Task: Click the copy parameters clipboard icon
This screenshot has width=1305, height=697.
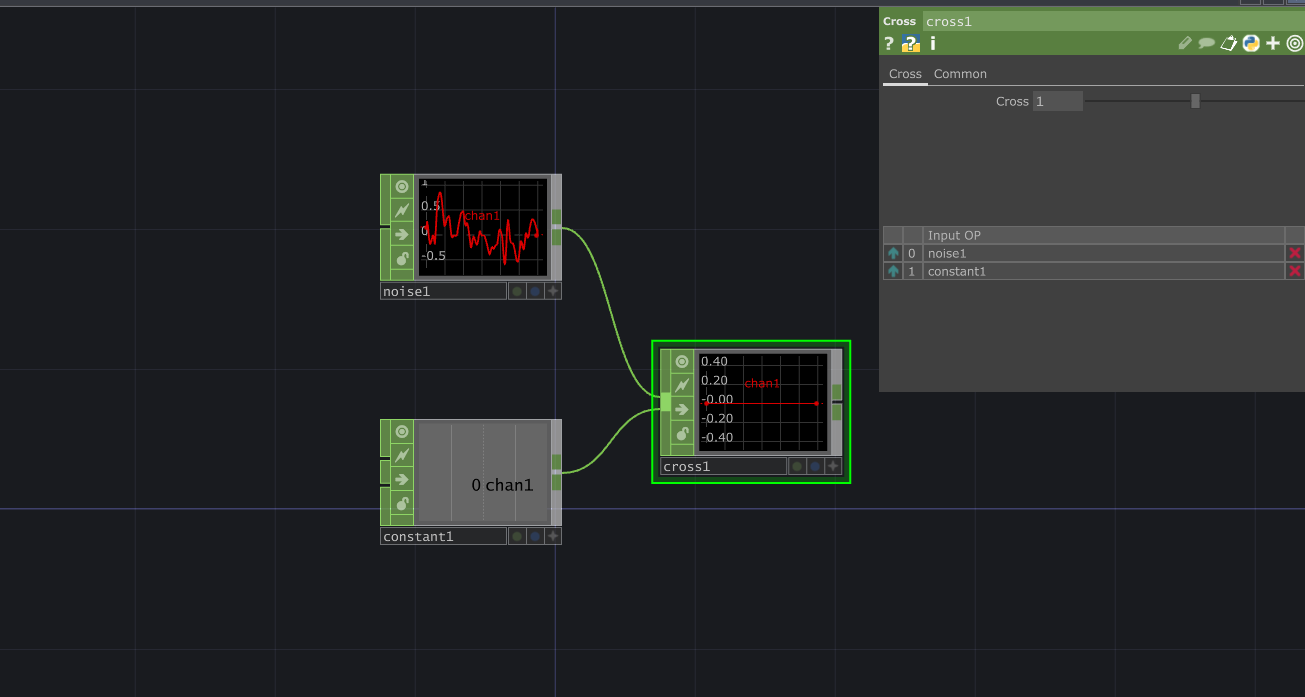Action: (x=1229, y=43)
